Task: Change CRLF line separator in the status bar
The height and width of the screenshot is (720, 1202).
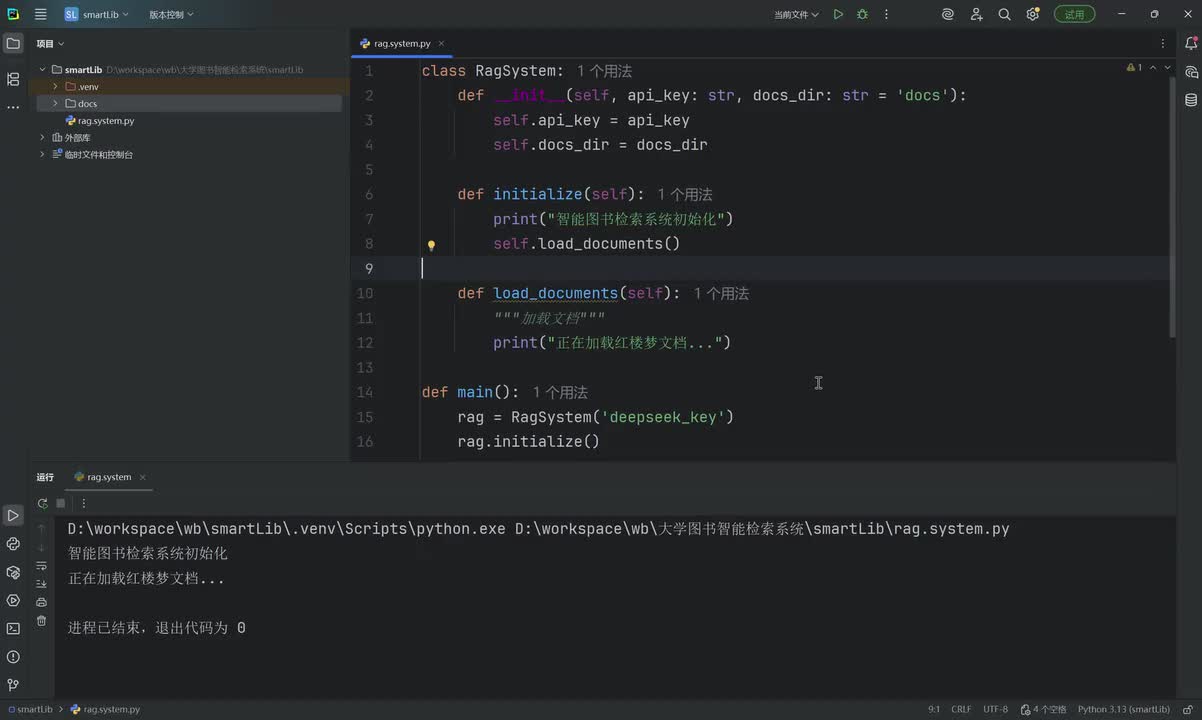Action: tap(961, 709)
